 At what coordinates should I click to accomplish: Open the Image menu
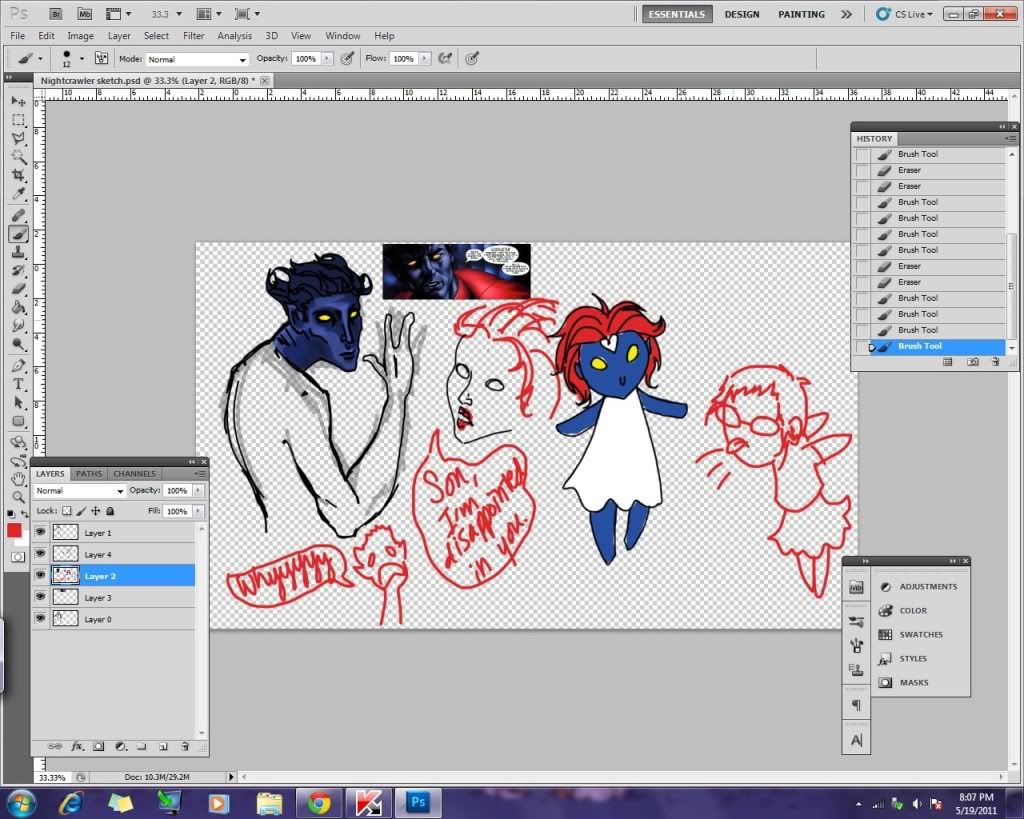point(80,36)
